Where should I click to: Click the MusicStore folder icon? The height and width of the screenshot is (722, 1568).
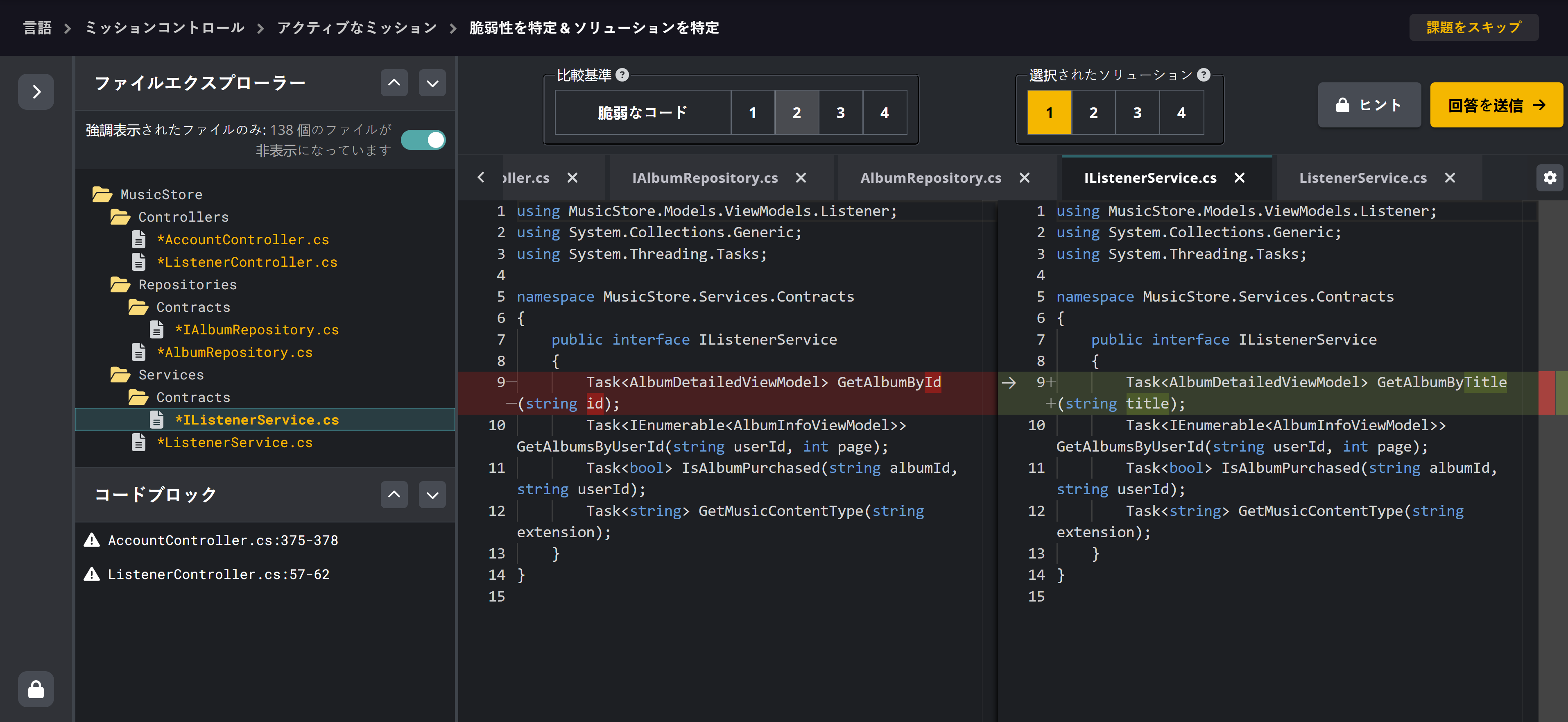click(x=102, y=194)
